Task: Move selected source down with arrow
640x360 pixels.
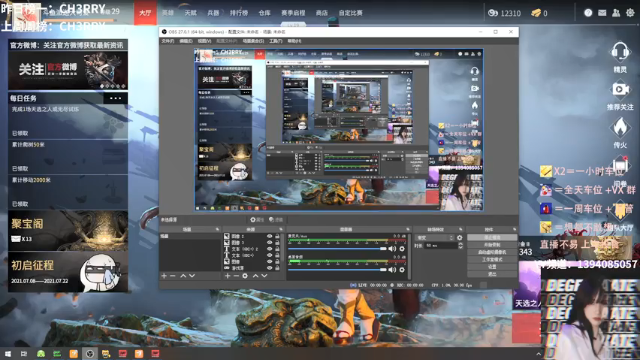Action: point(264,276)
